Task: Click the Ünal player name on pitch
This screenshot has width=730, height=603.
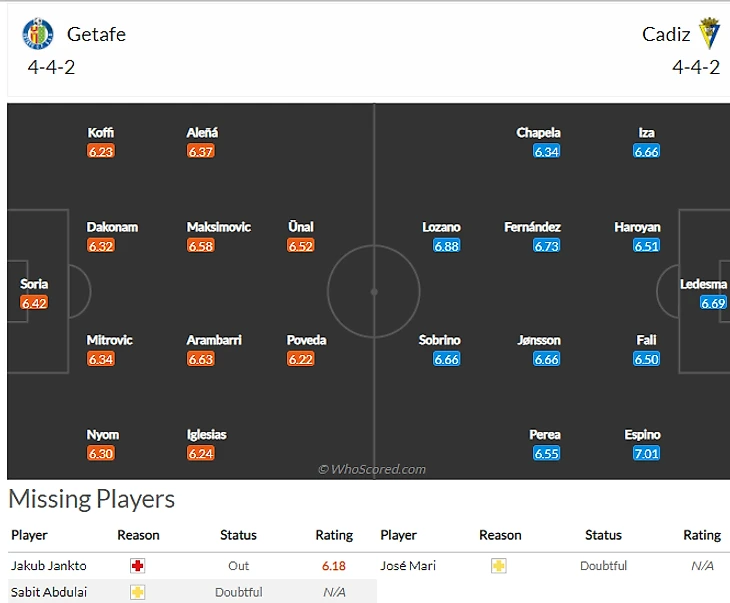Action: click(300, 227)
